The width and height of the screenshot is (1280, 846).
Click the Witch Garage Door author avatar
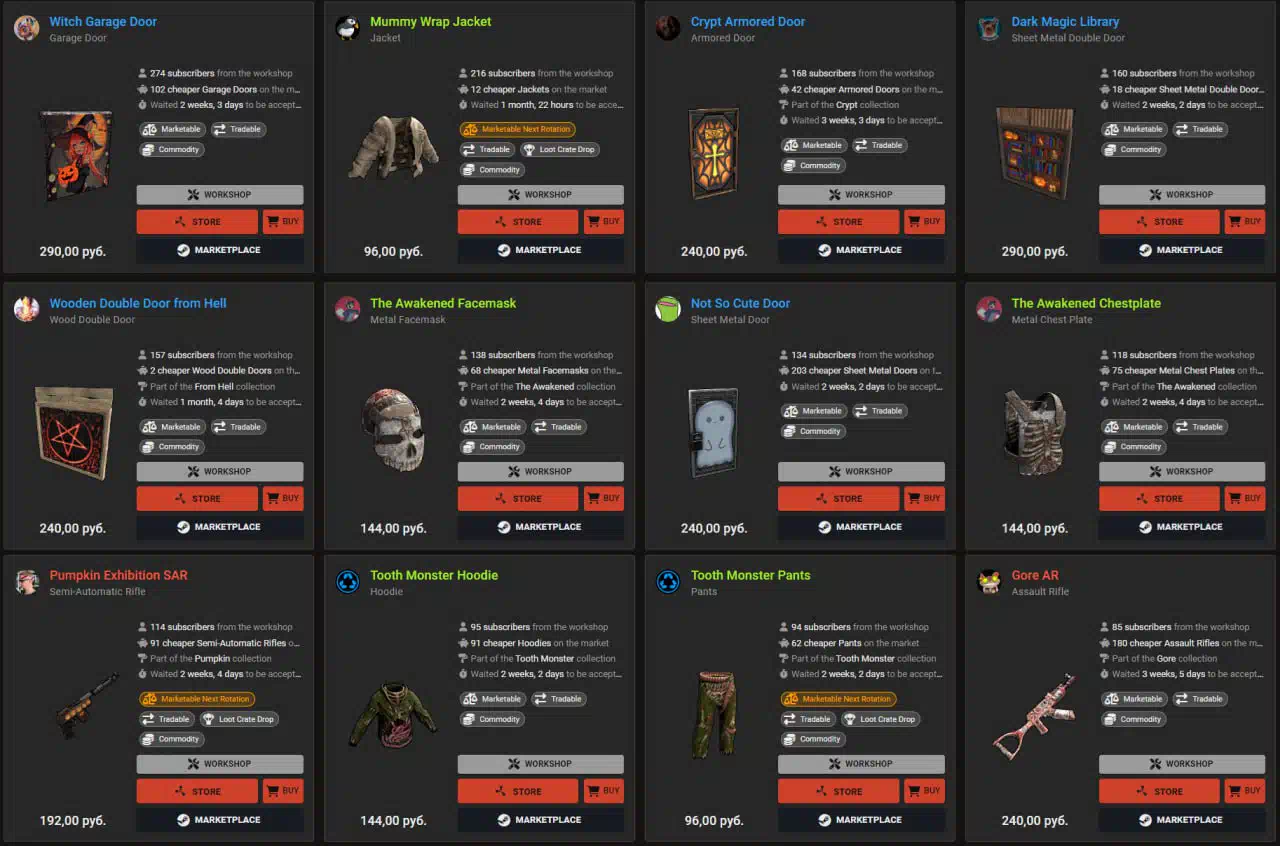pyautogui.click(x=27, y=28)
